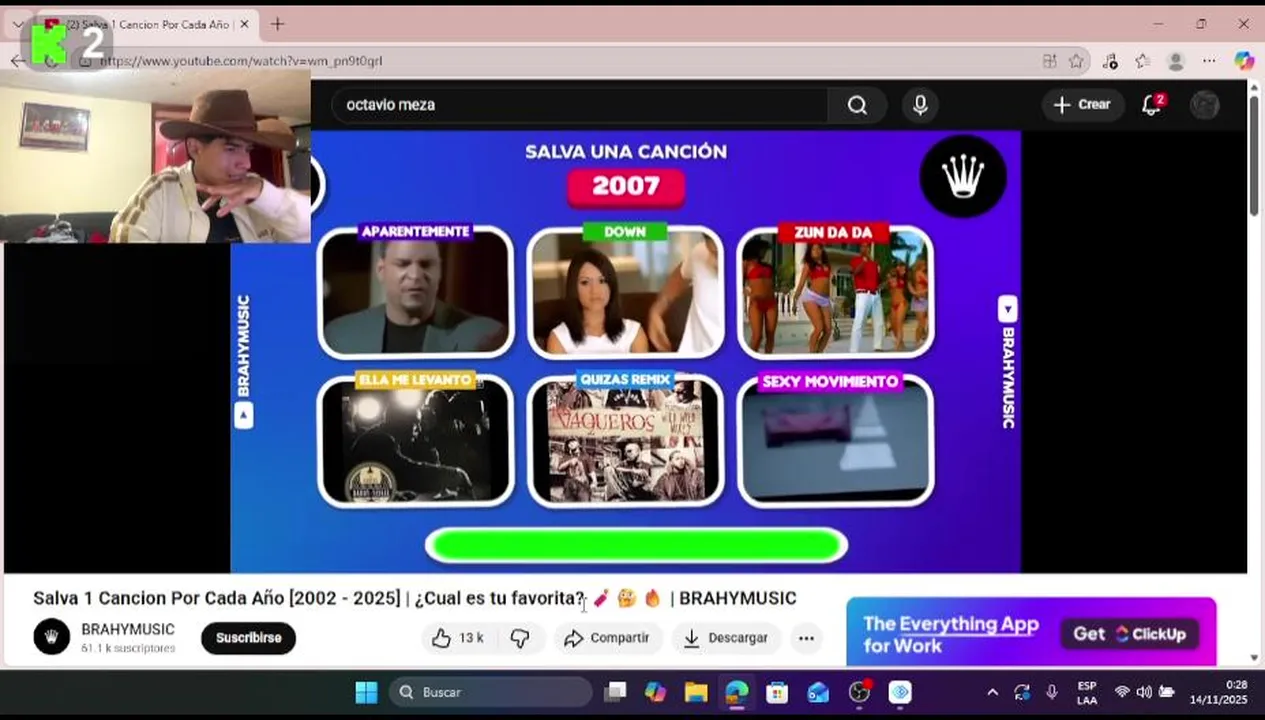Open the BRAHYMUSIC channel avatar

[x=52, y=637]
